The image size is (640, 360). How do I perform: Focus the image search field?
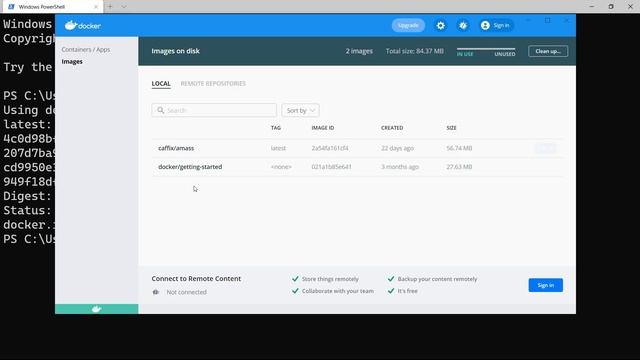(x=214, y=110)
